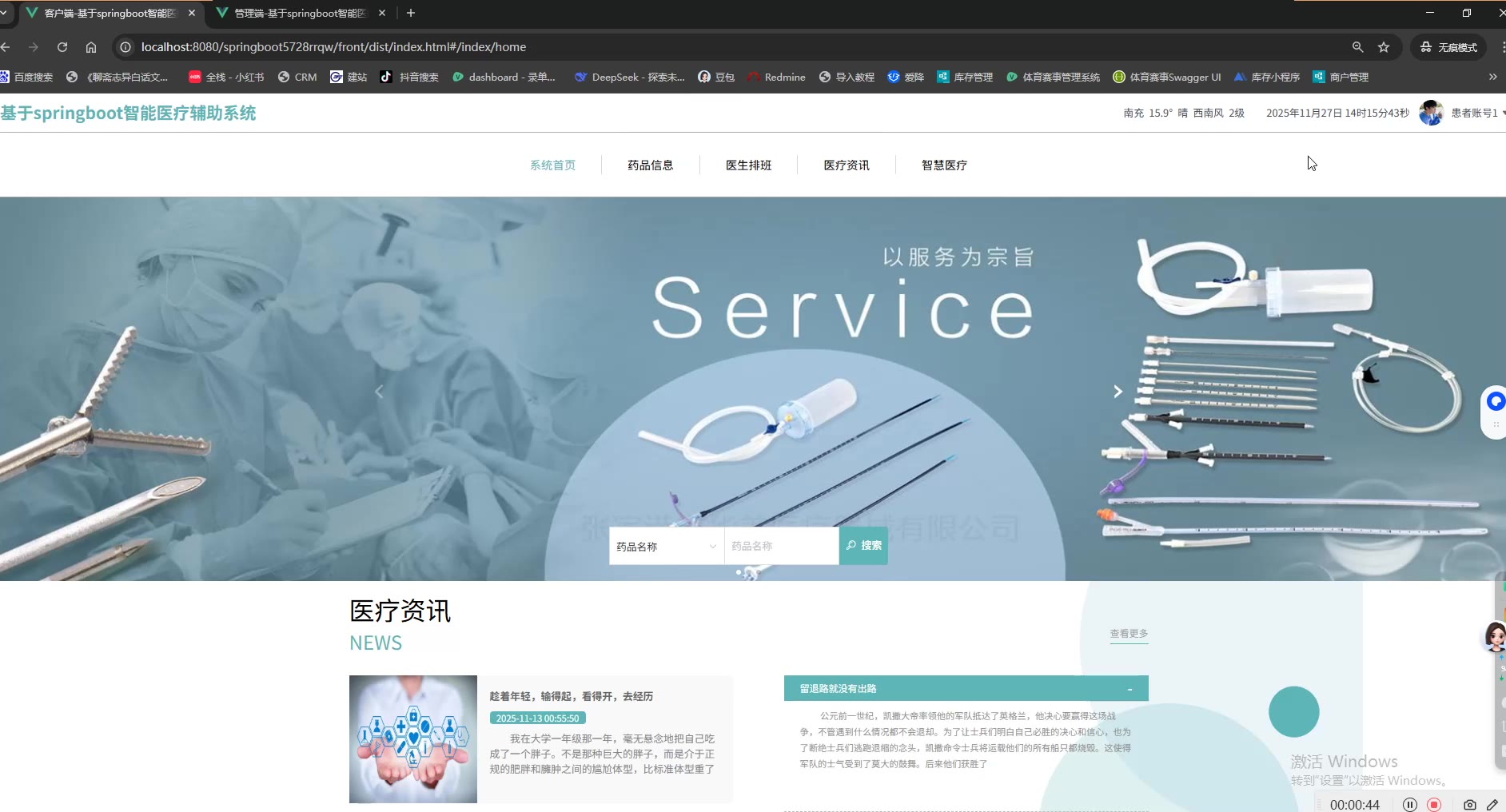Open the news thumbnail with hexagon medical icons

(x=413, y=739)
